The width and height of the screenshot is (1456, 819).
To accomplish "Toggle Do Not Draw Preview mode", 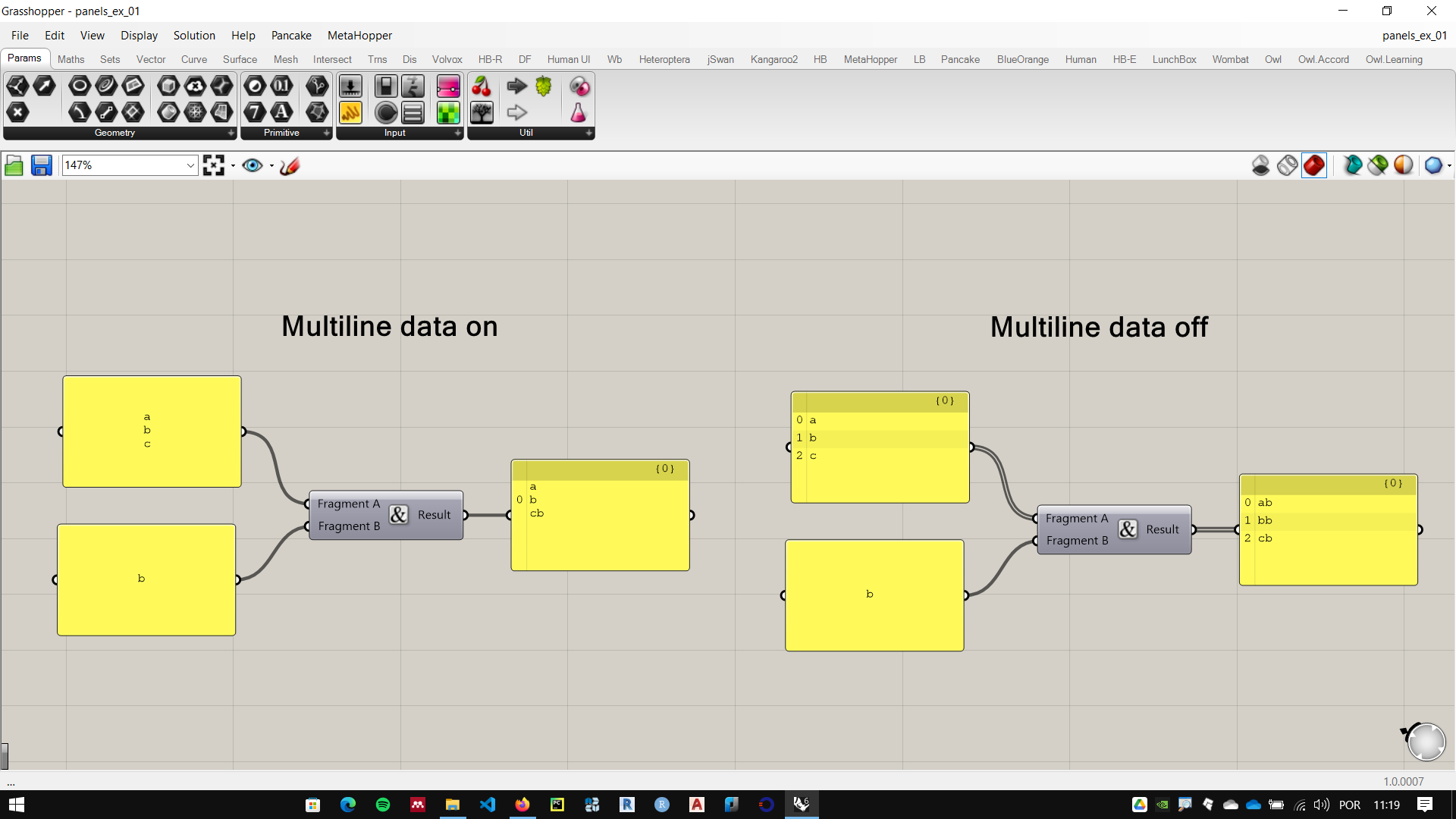I will point(1260,165).
